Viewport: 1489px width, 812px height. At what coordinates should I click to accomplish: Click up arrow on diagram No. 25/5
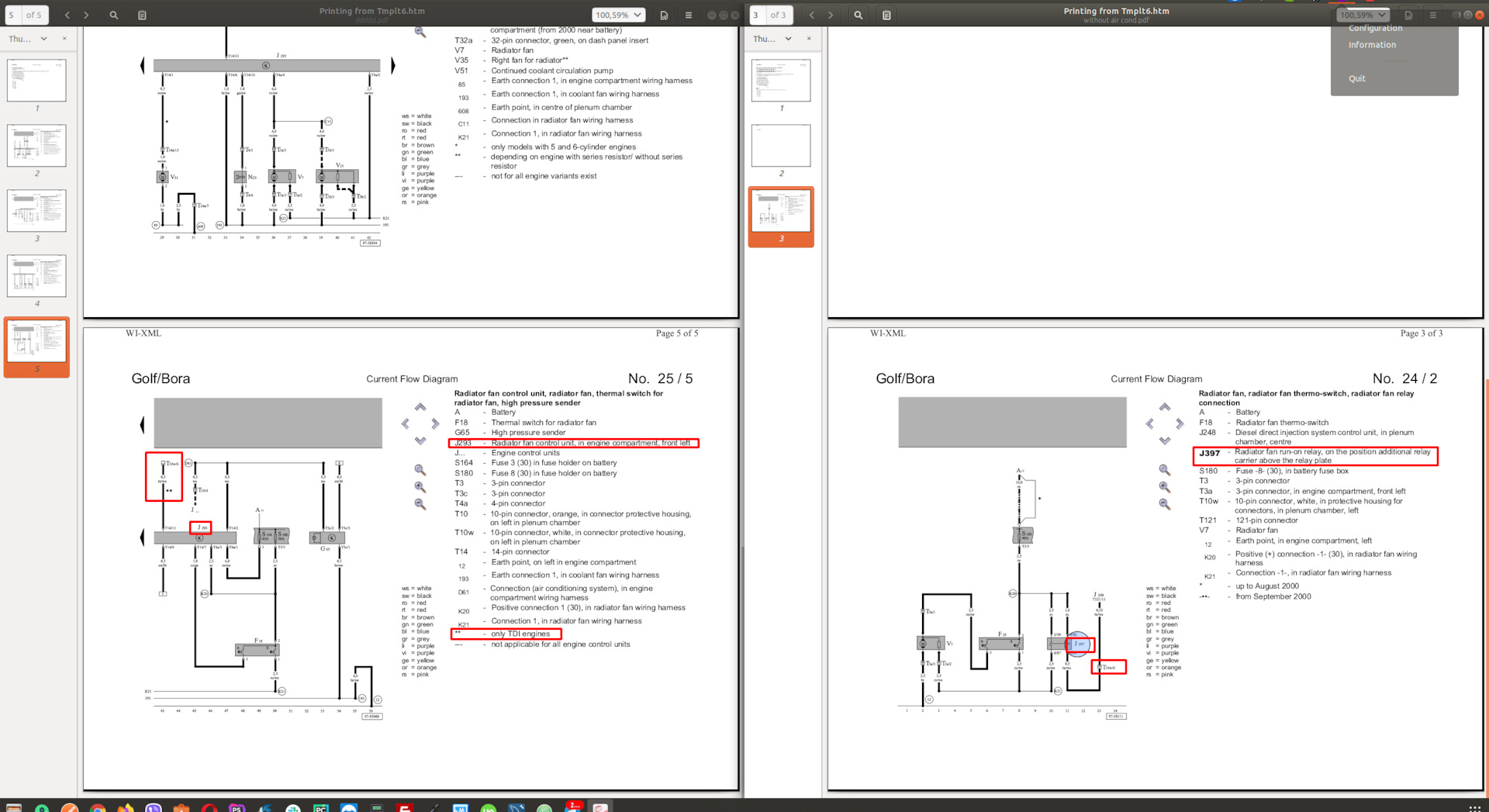(x=420, y=407)
